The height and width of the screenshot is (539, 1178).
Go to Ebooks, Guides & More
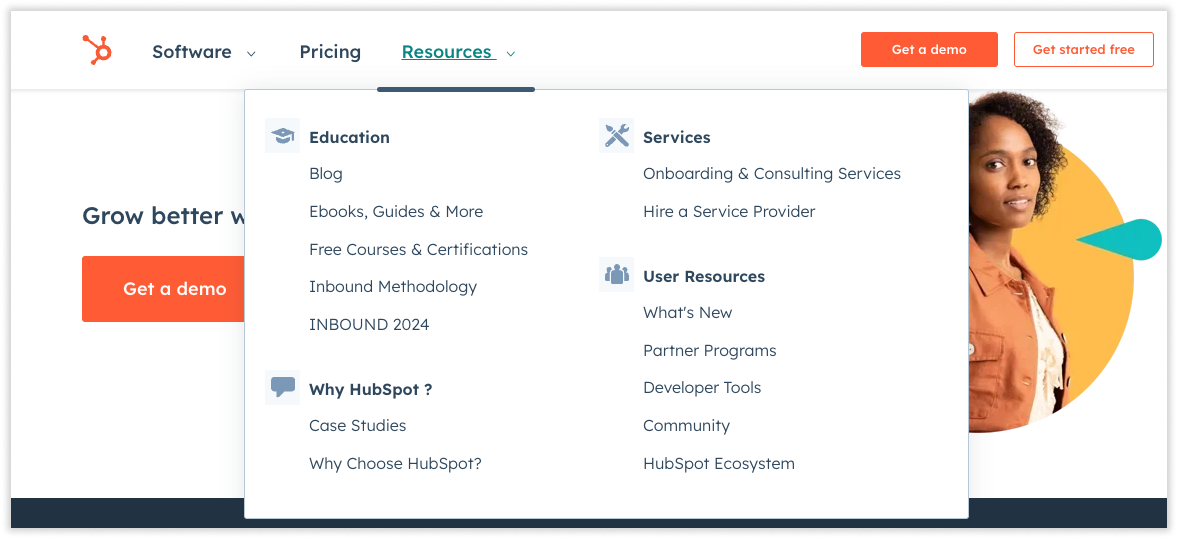396,212
